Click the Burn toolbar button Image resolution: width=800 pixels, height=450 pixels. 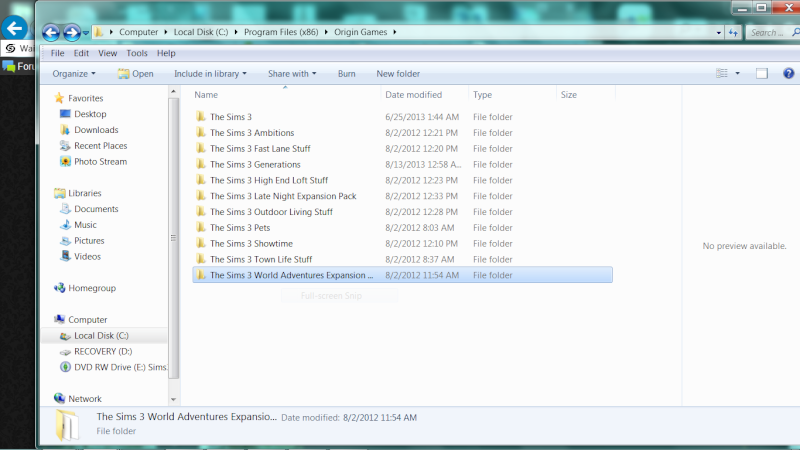[x=346, y=73]
